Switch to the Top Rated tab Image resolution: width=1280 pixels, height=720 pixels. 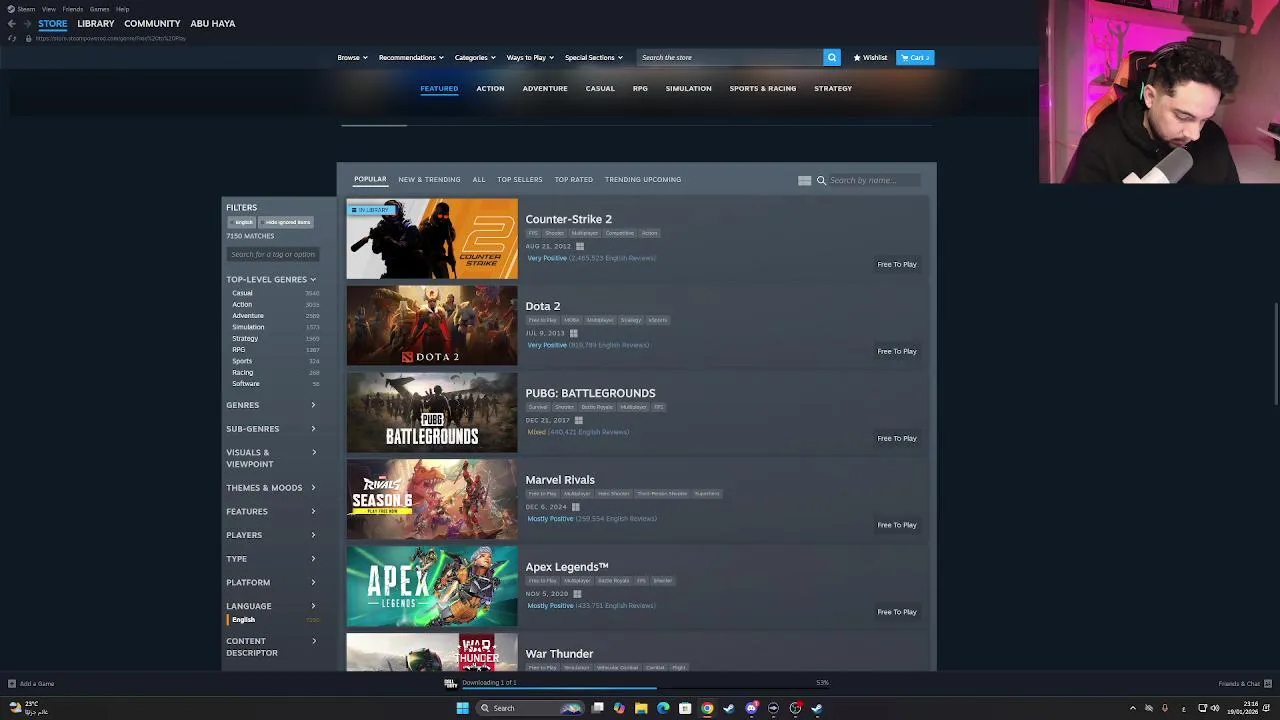point(573,180)
